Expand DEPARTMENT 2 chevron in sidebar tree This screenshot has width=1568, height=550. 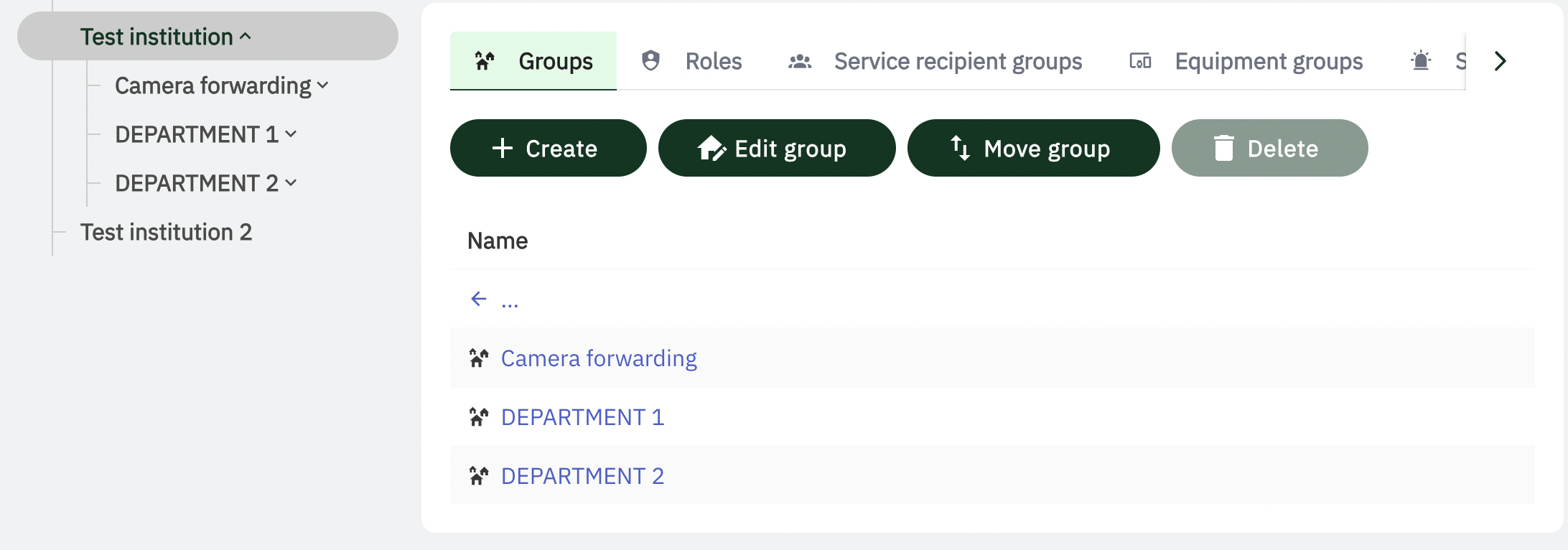tap(291, 183)
